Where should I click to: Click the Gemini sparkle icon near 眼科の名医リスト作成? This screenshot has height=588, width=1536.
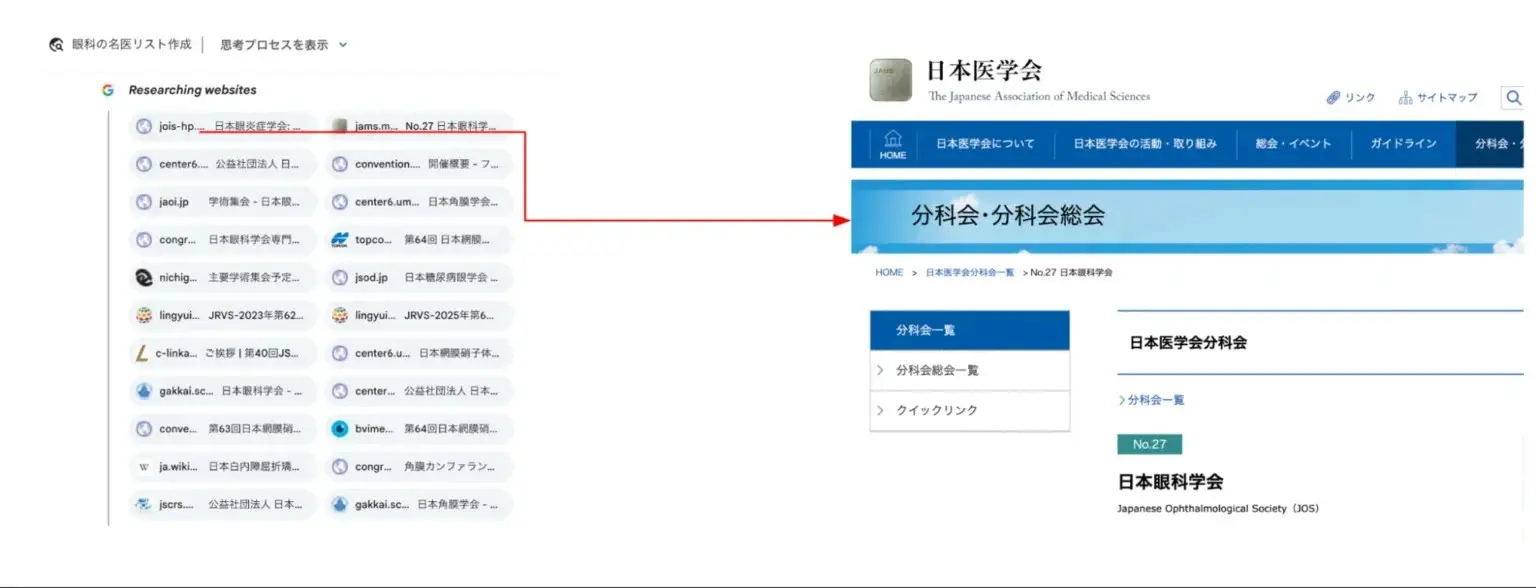[x=56, y=44]
